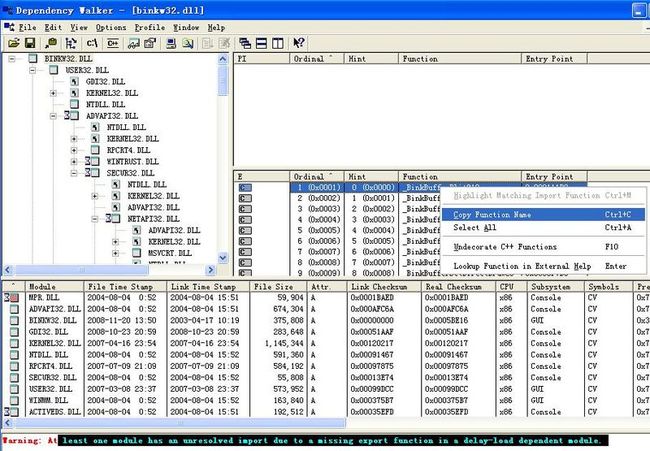Click the System Information computer icon
The height and width of the screenshot is (451, 650).
point(171,43)
